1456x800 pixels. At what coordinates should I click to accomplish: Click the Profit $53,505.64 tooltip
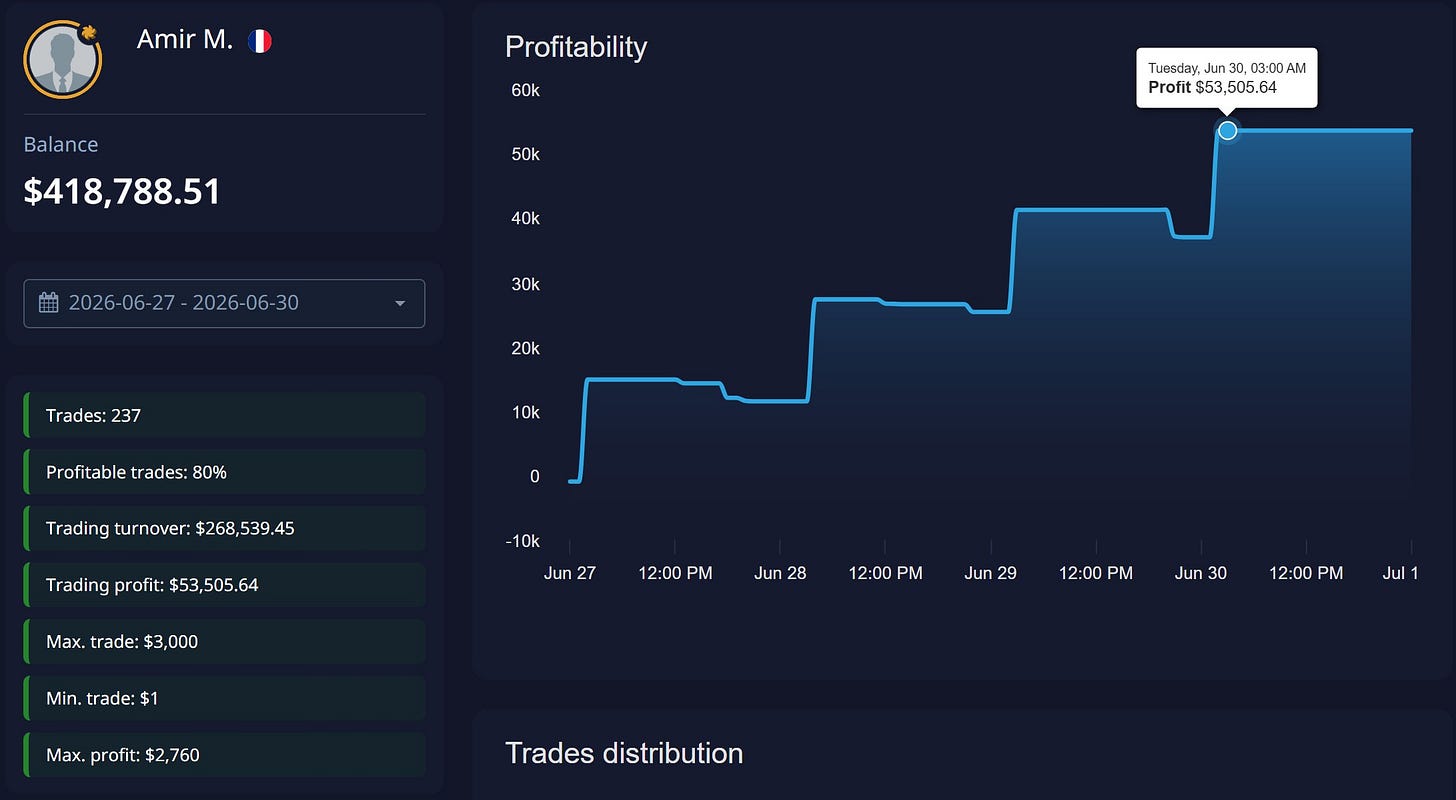(x=1227, y=78)
